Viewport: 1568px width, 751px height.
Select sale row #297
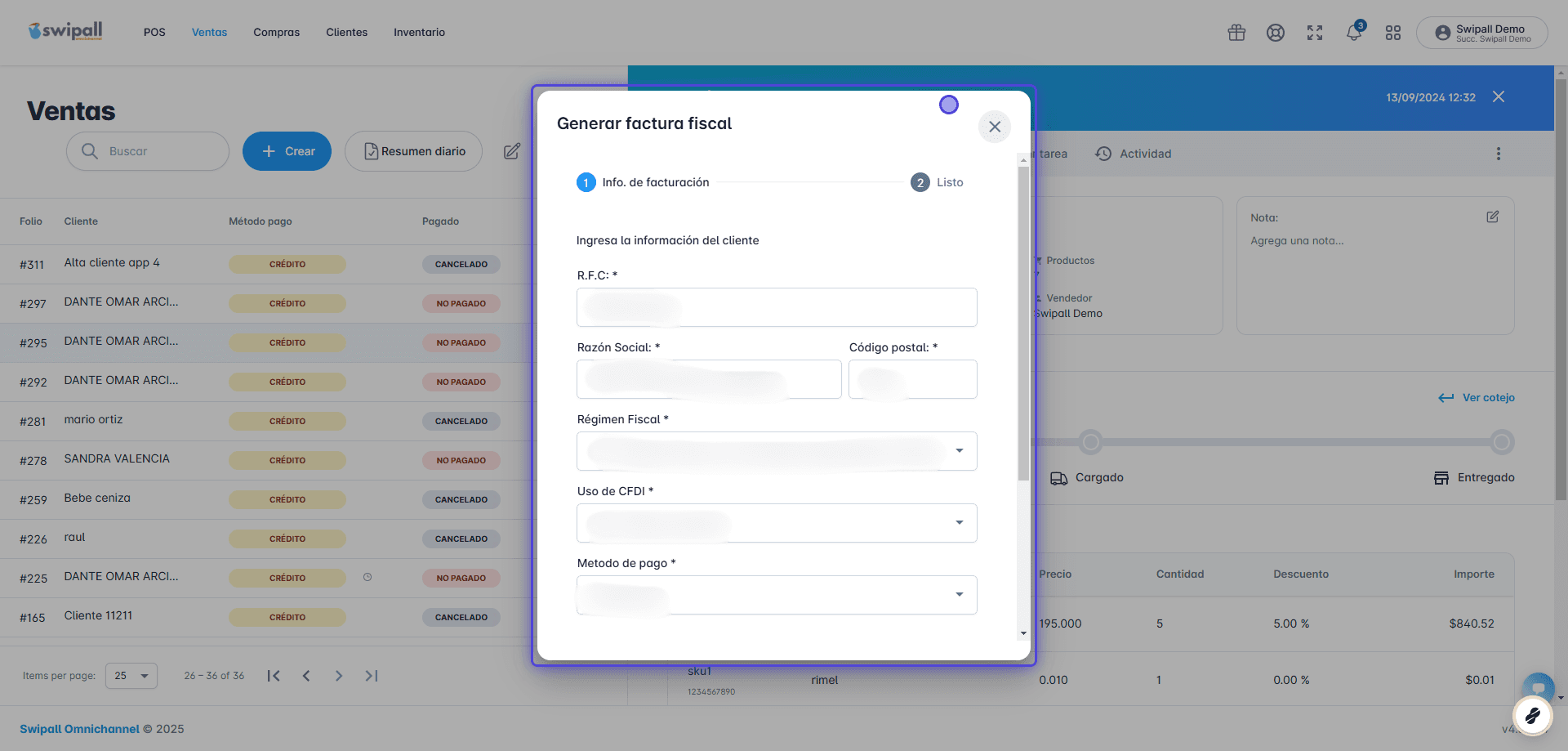point(265,303)
